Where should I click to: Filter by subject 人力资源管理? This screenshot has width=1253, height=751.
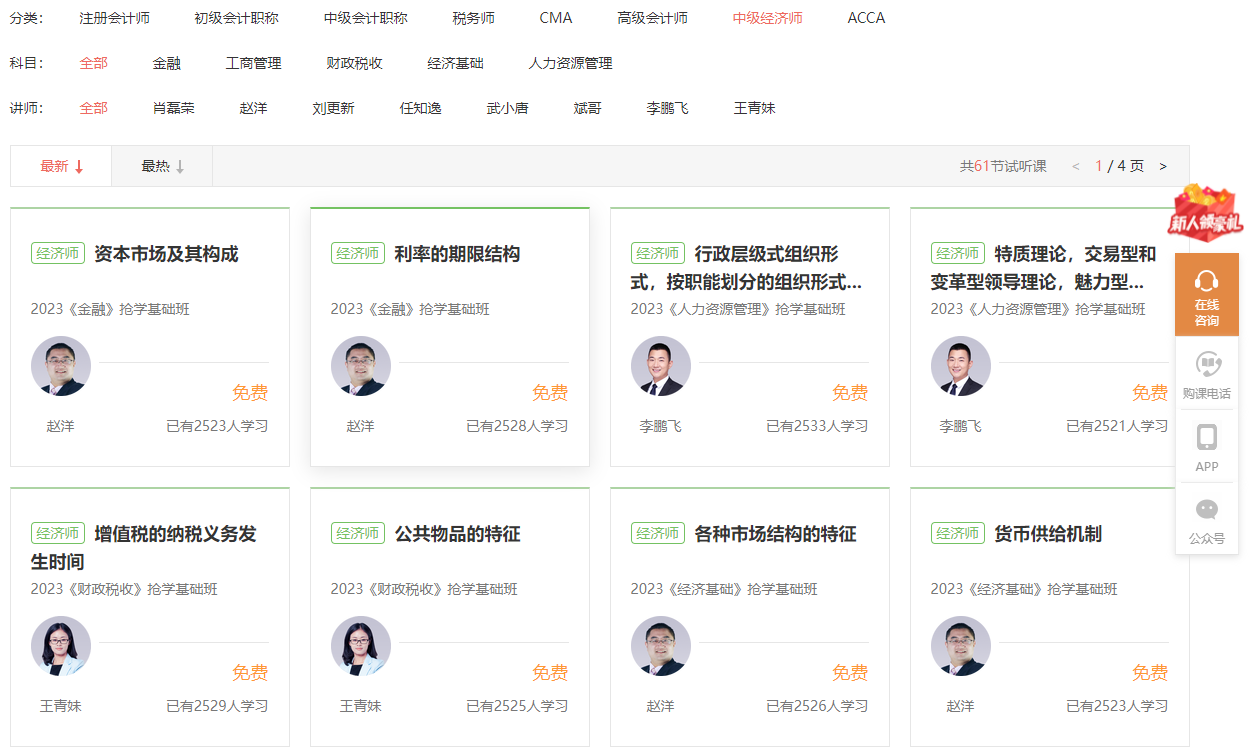(x=570, y=63)
